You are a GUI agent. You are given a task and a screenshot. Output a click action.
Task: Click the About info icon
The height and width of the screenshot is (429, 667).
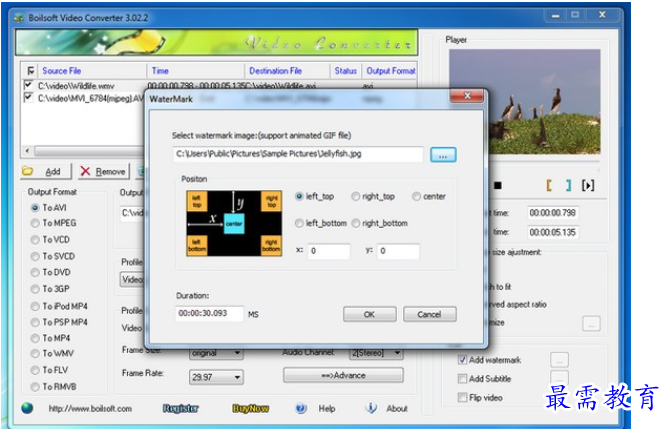tap(371, 408)
